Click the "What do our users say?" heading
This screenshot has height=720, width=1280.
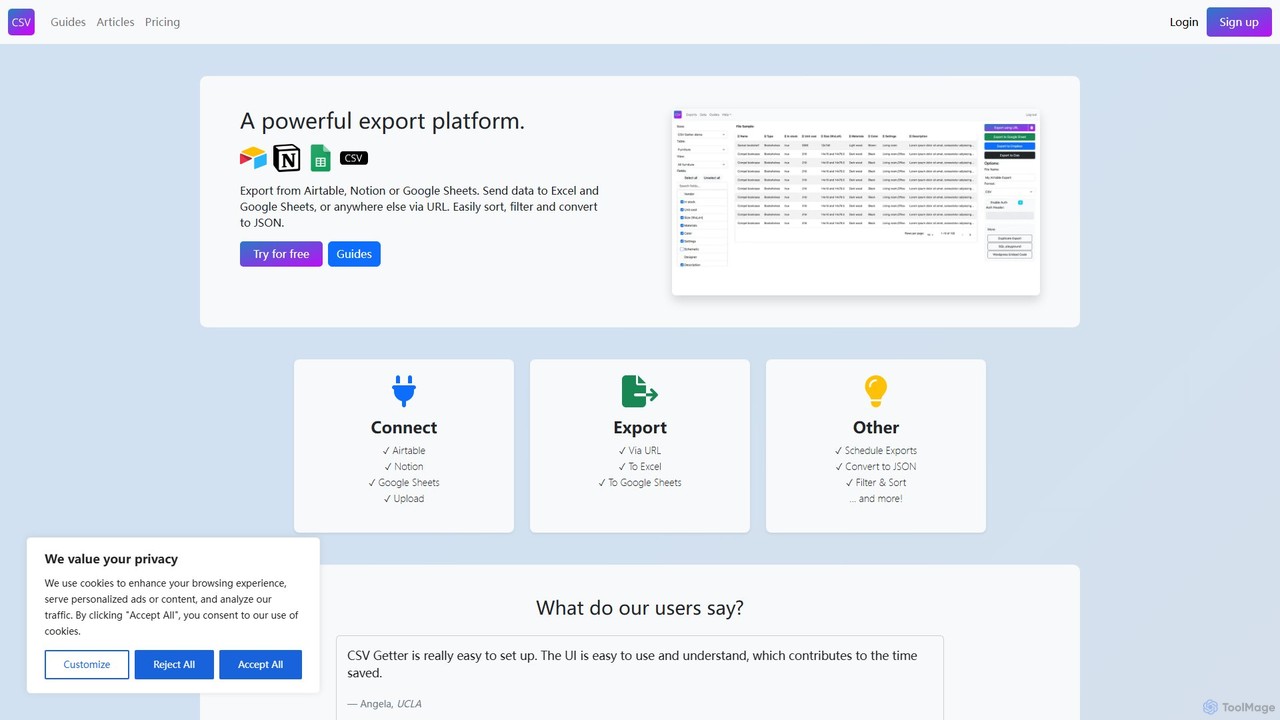click(640, 608)
